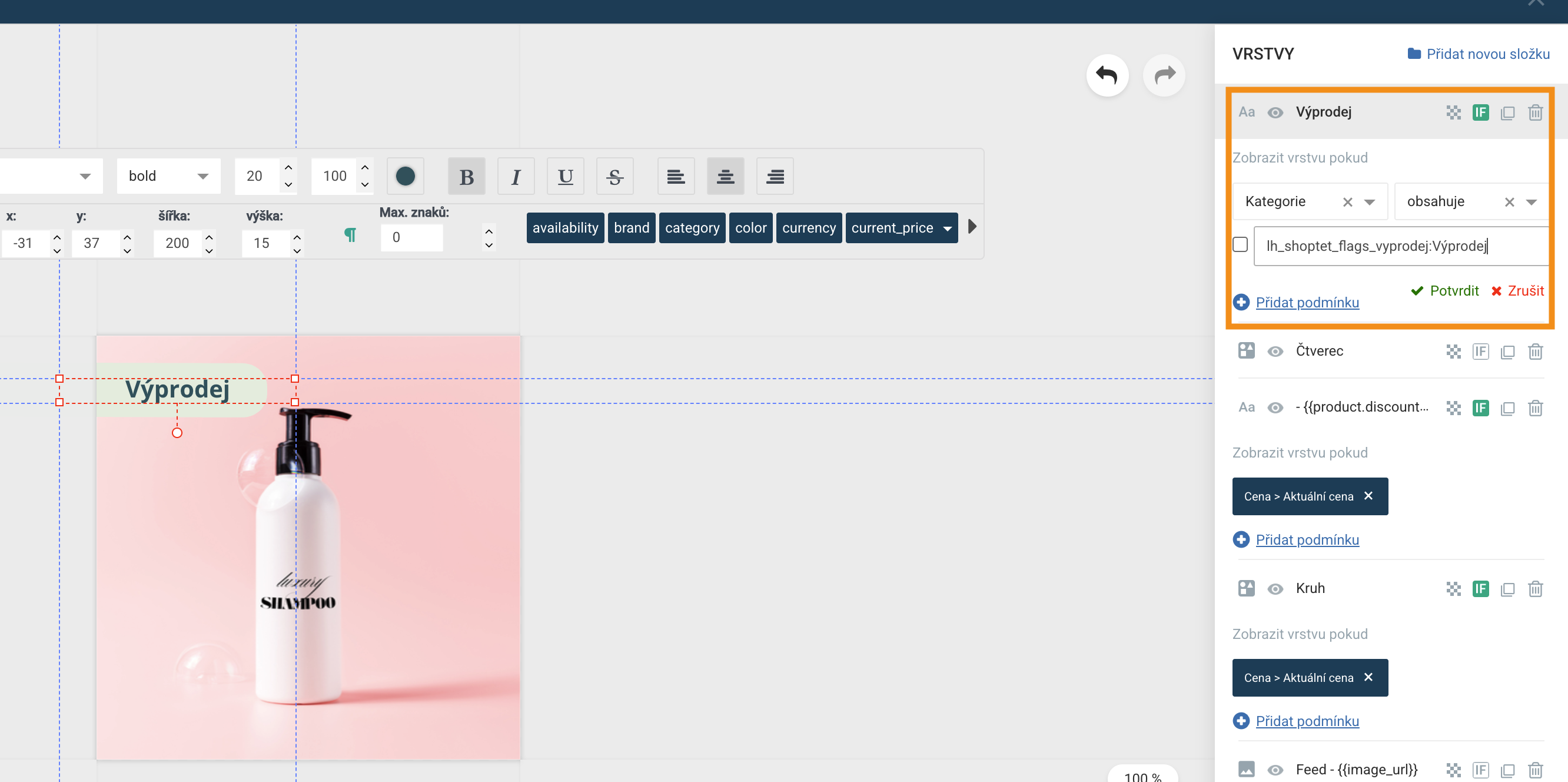The height and width of the screenshot is (782, 1568).
Task: Expand the bold font weight dropdown
Action: coord(202,176)
